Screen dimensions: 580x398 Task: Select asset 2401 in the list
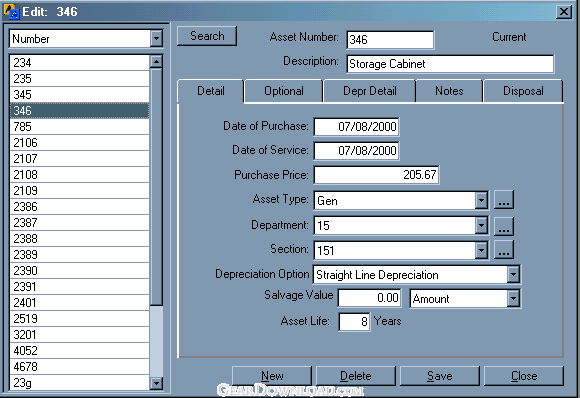coord(79,303)
